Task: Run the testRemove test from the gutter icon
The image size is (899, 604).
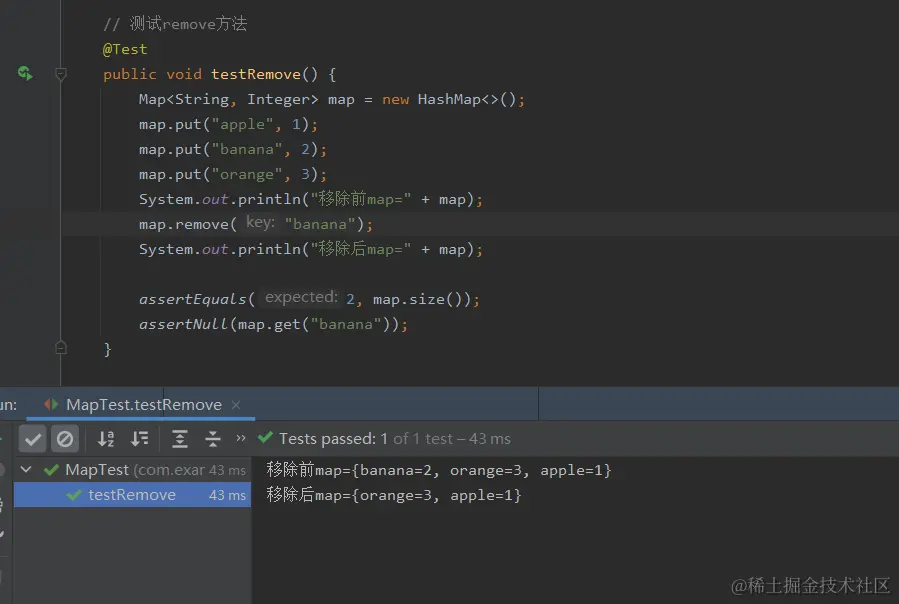Action: (25, 73)
